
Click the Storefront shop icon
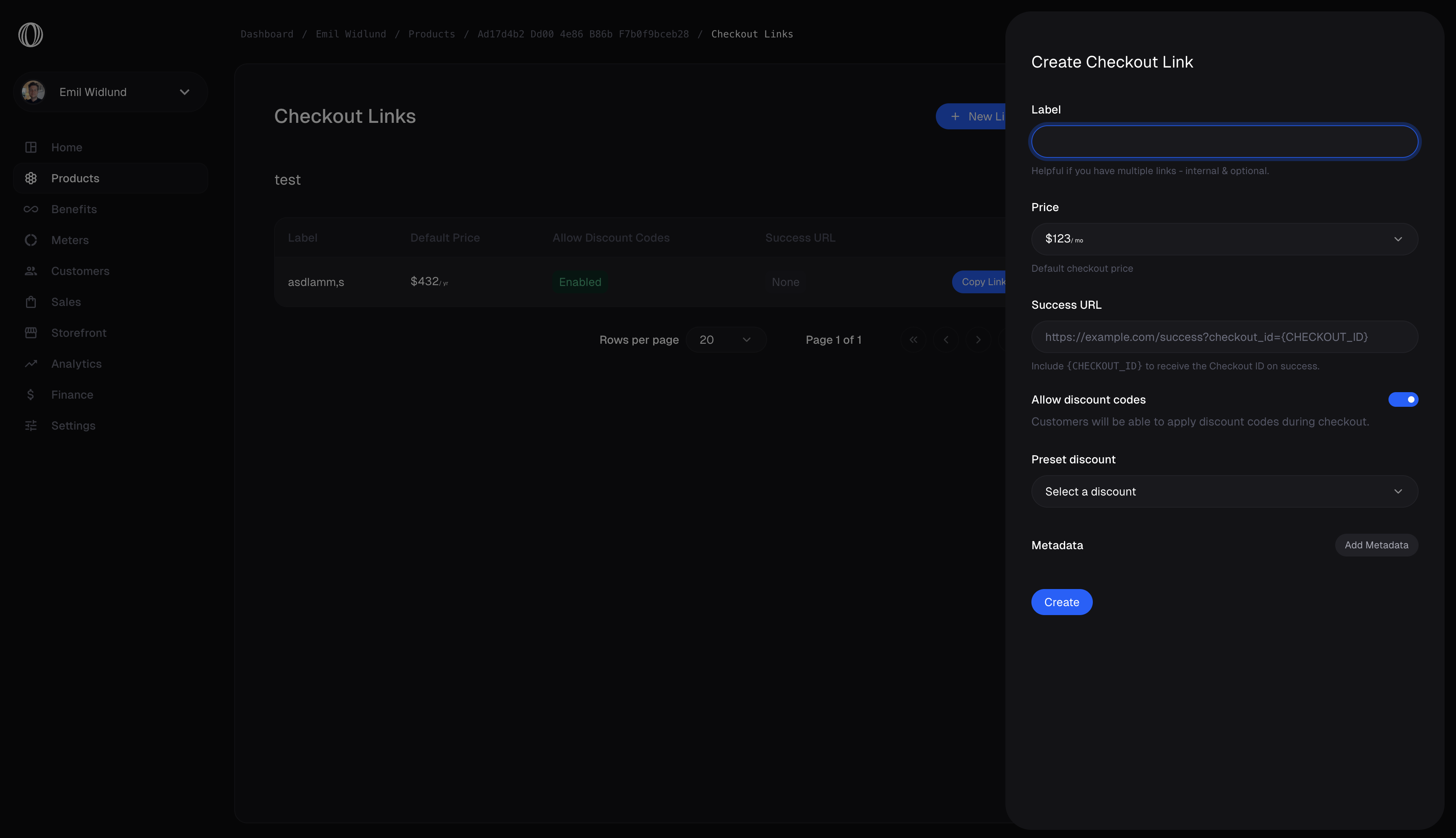click(x=31, y=333)
